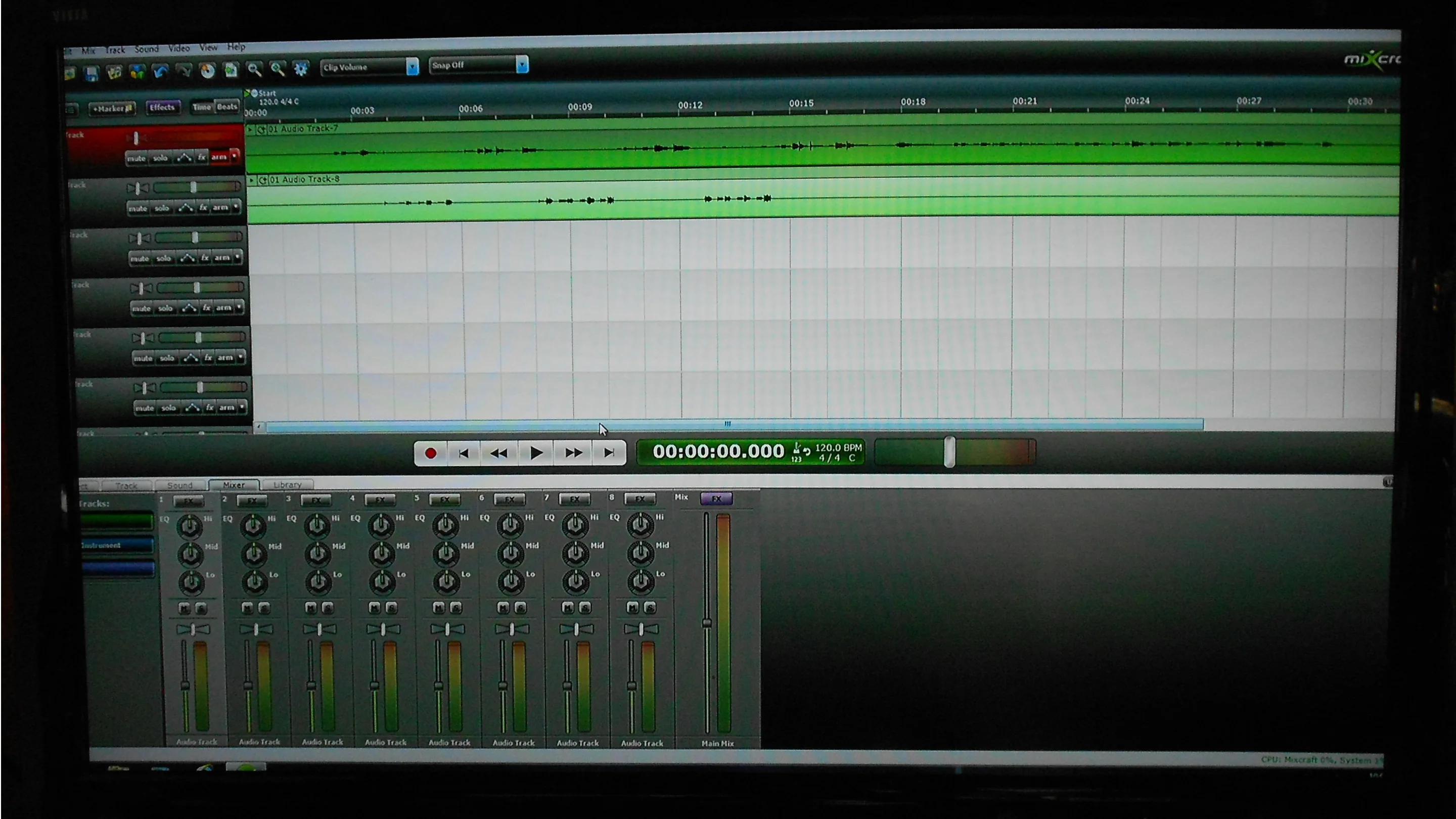The width and height of the screenshot is (1456, 819).
Task: Click the colorful blocks toolbar icon
Action: coord(138,72)
